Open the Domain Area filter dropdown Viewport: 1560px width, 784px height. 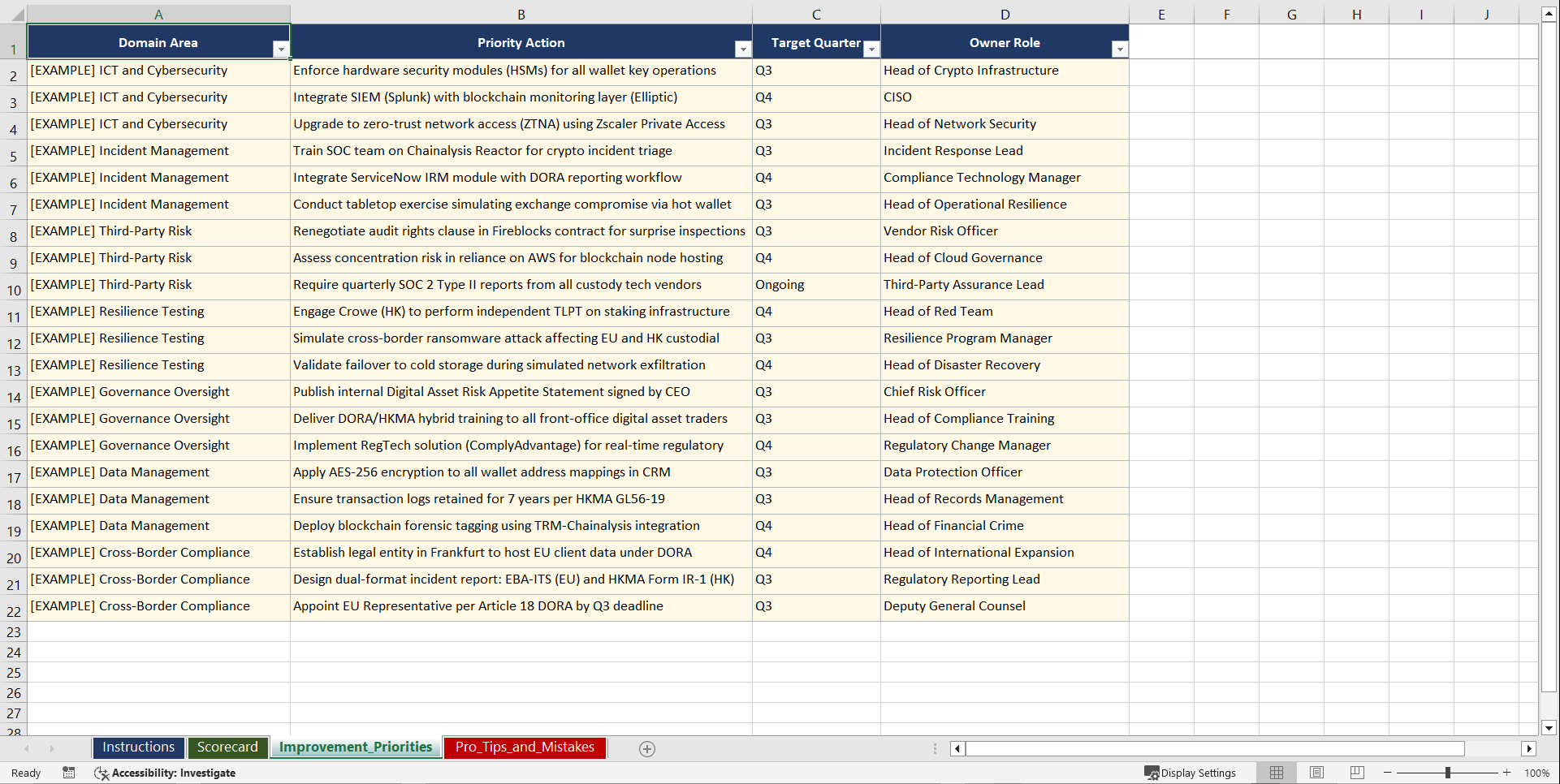click(x=282, y=50)
